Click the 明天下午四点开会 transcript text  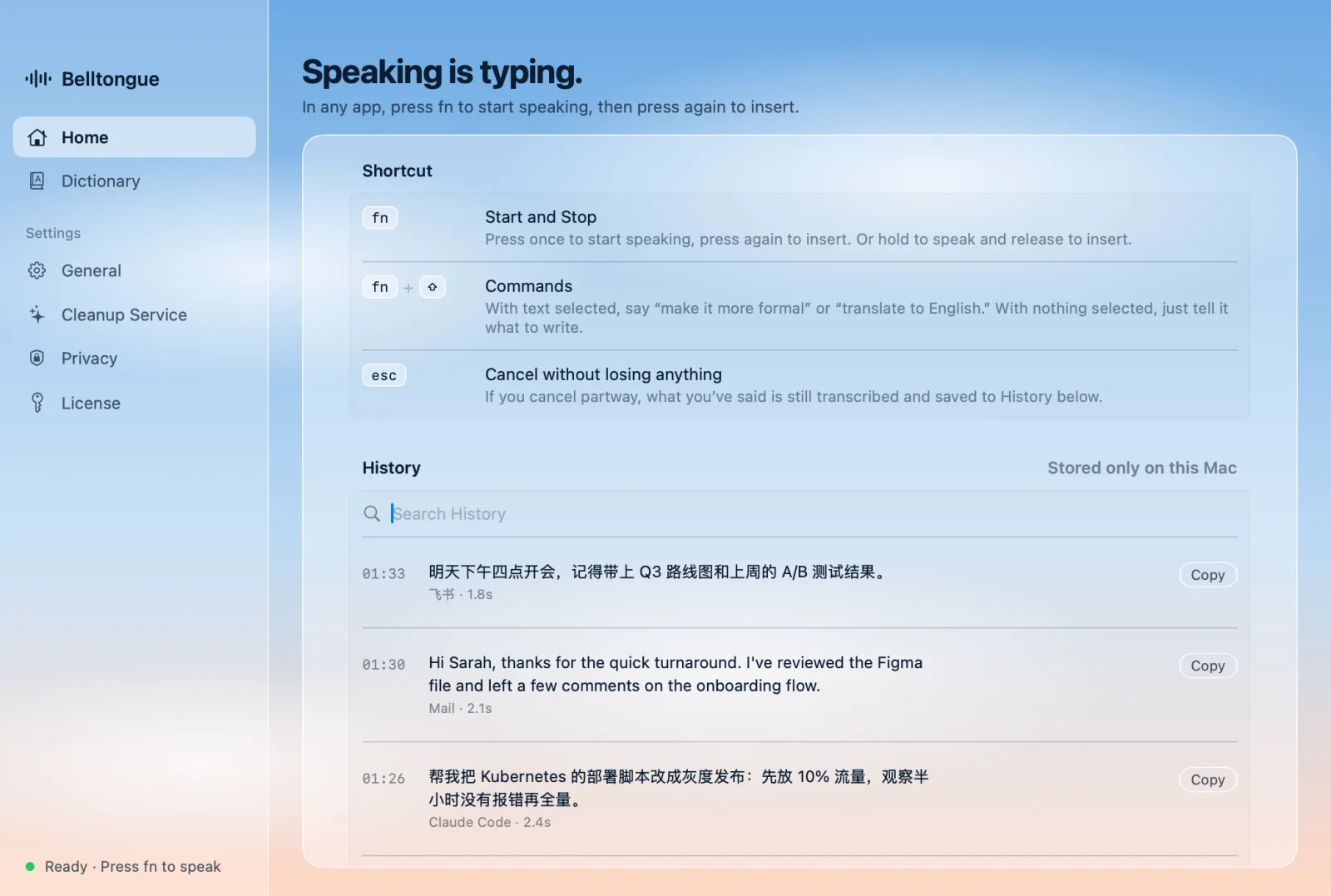tap(658, 572)
